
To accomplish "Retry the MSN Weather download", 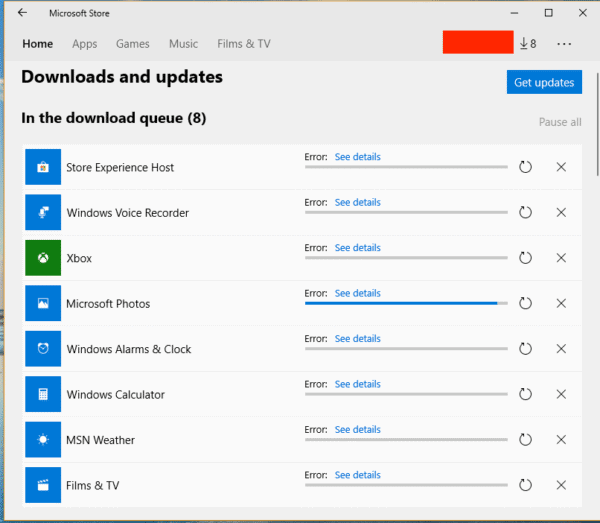I will pos(525,440).
